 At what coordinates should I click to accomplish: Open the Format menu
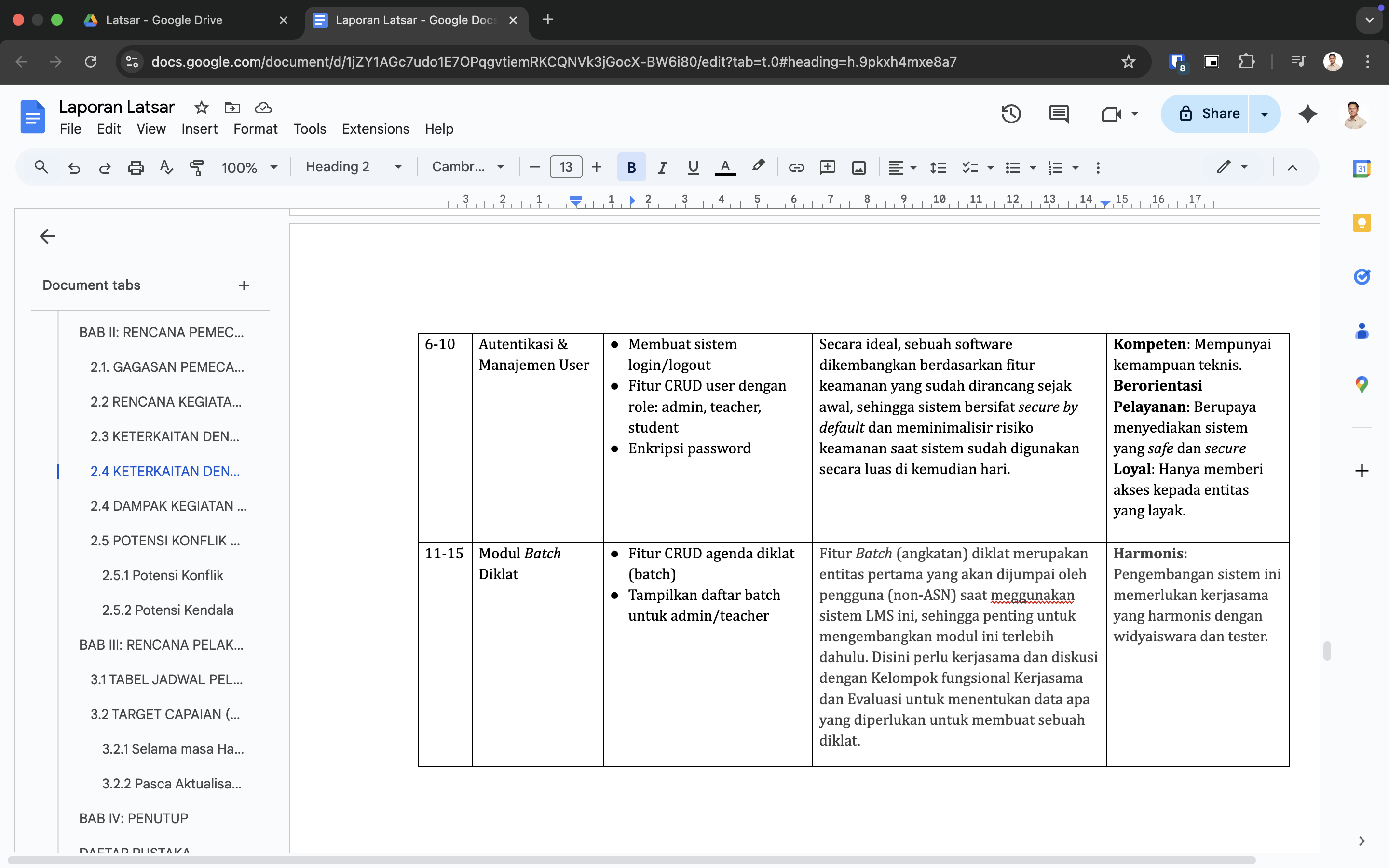pos(255,129)
